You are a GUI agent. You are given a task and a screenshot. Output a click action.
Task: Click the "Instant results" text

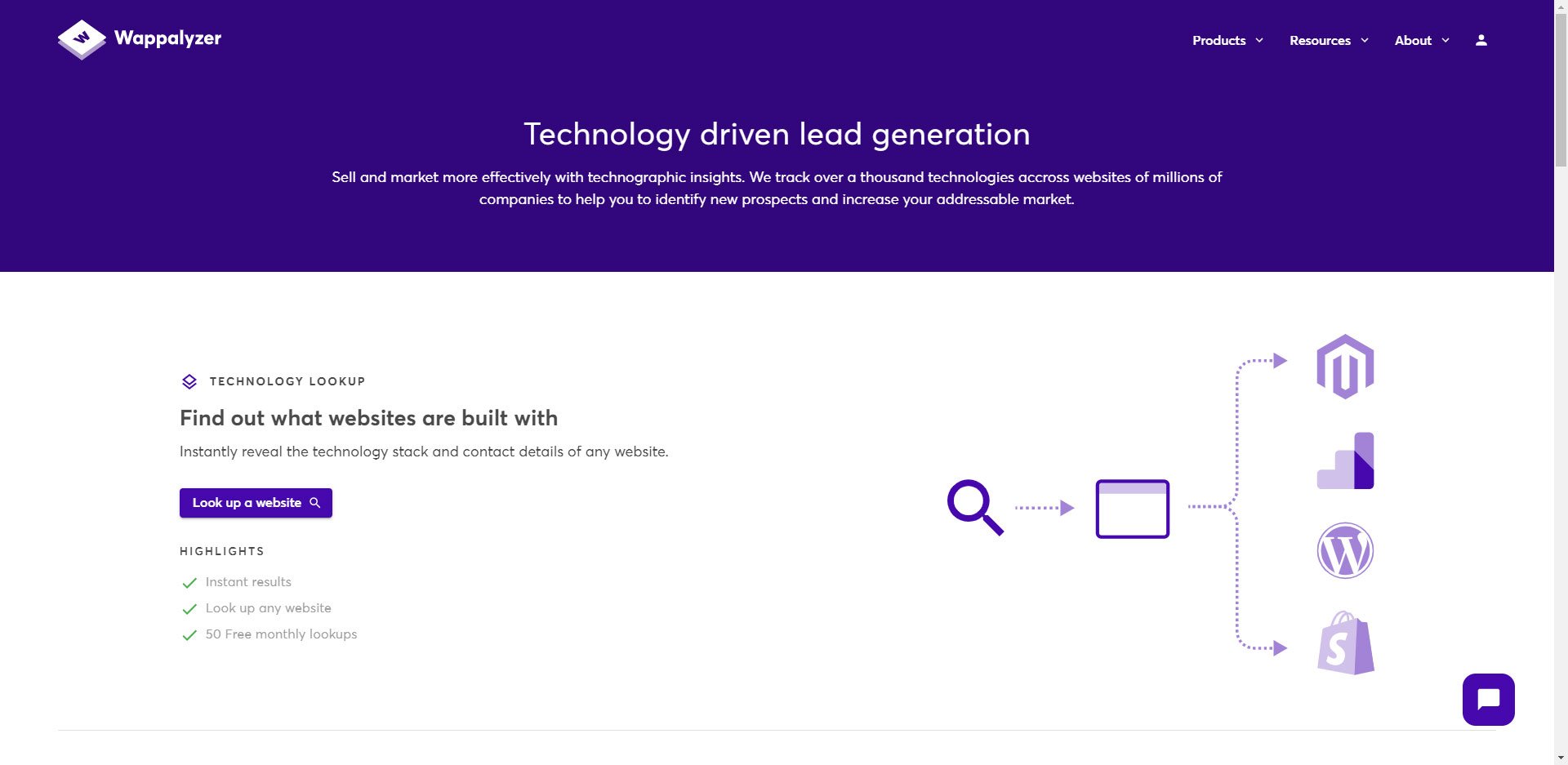pos(248,582)
